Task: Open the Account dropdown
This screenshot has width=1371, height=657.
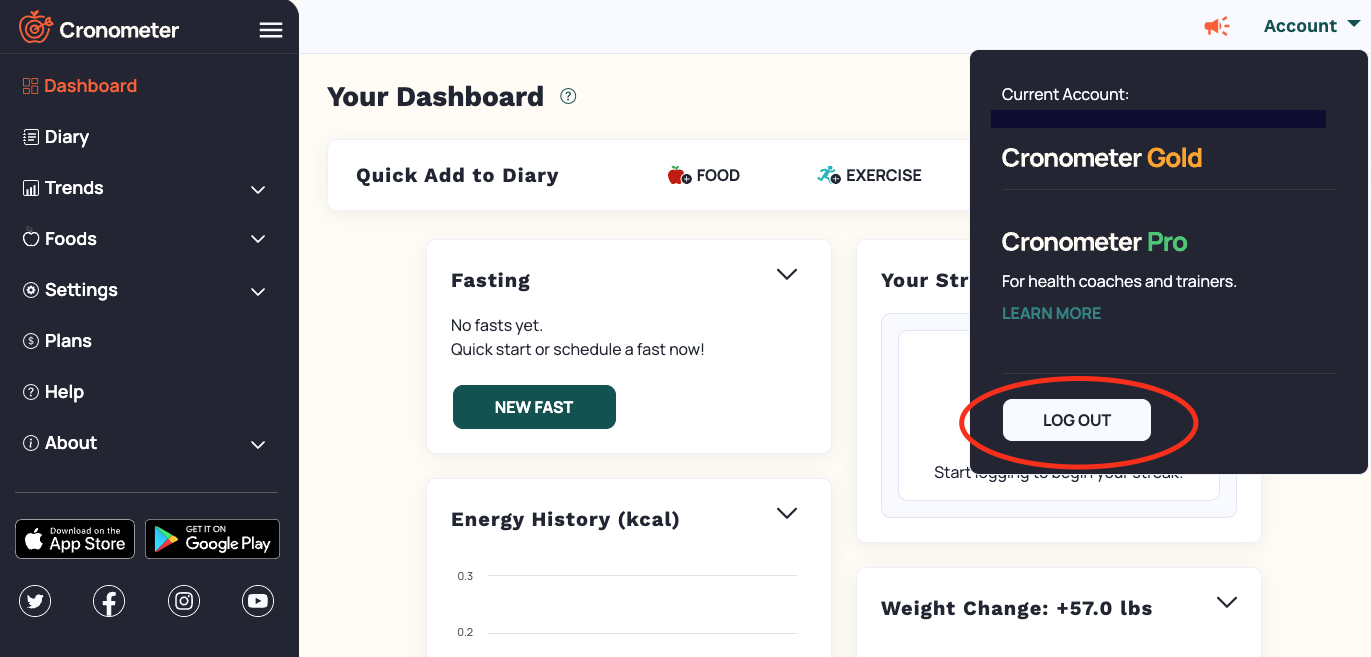Action: point(1311,26)
